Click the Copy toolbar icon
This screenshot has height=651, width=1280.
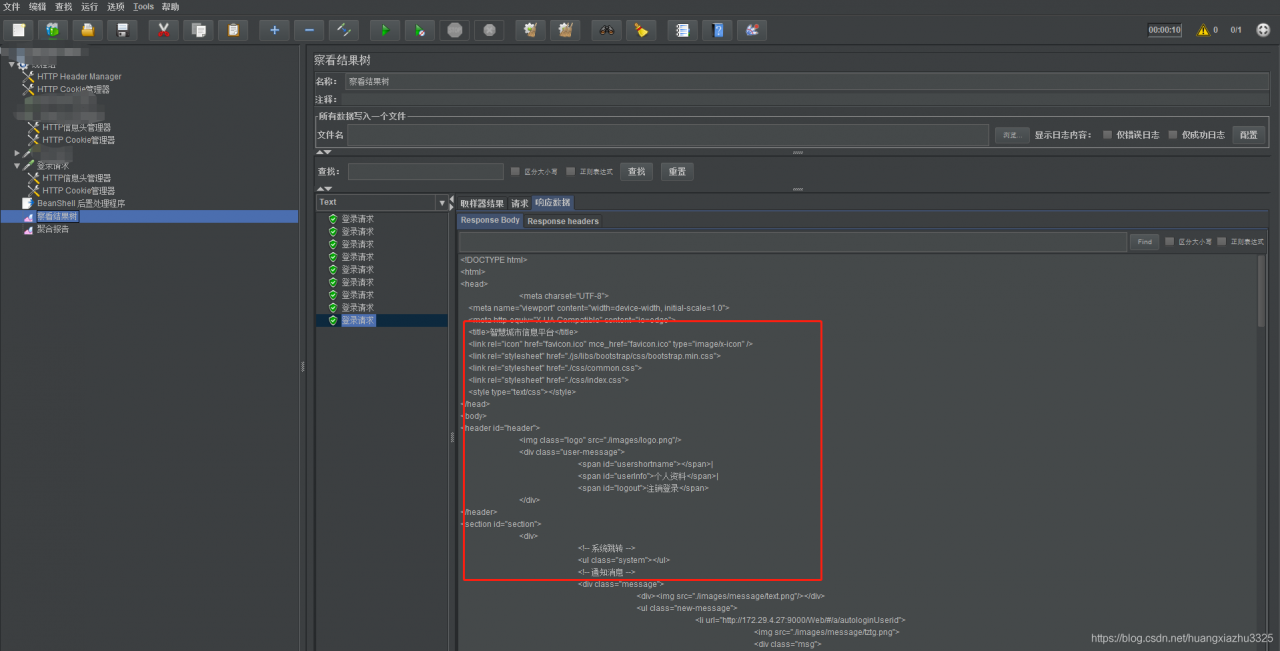198,29
